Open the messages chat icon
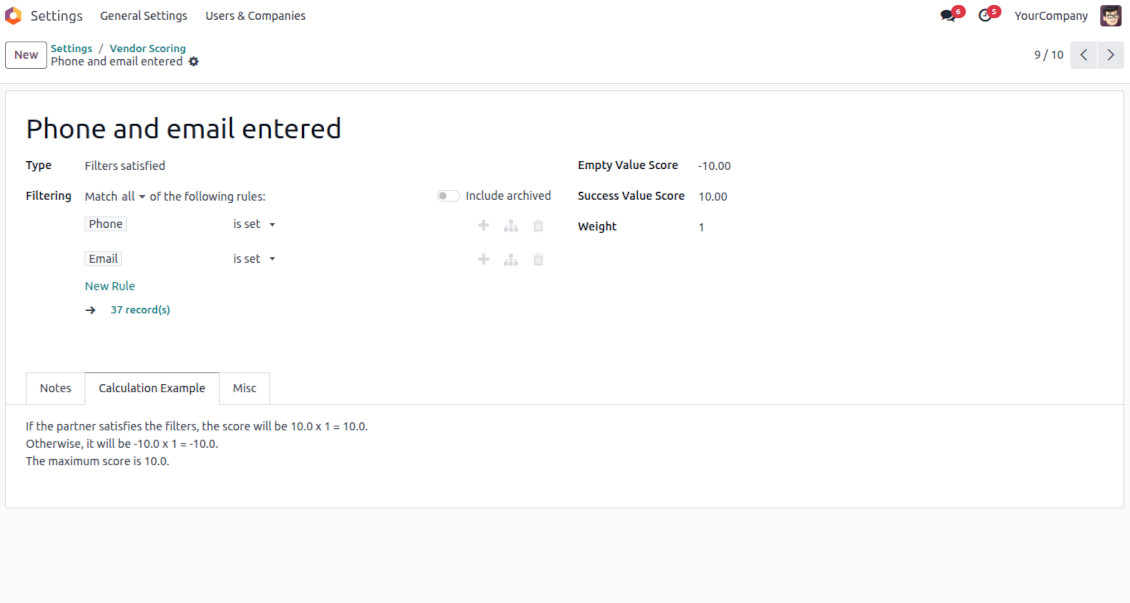The width and height of the screenshot is (1130, 603). (948, 15)
